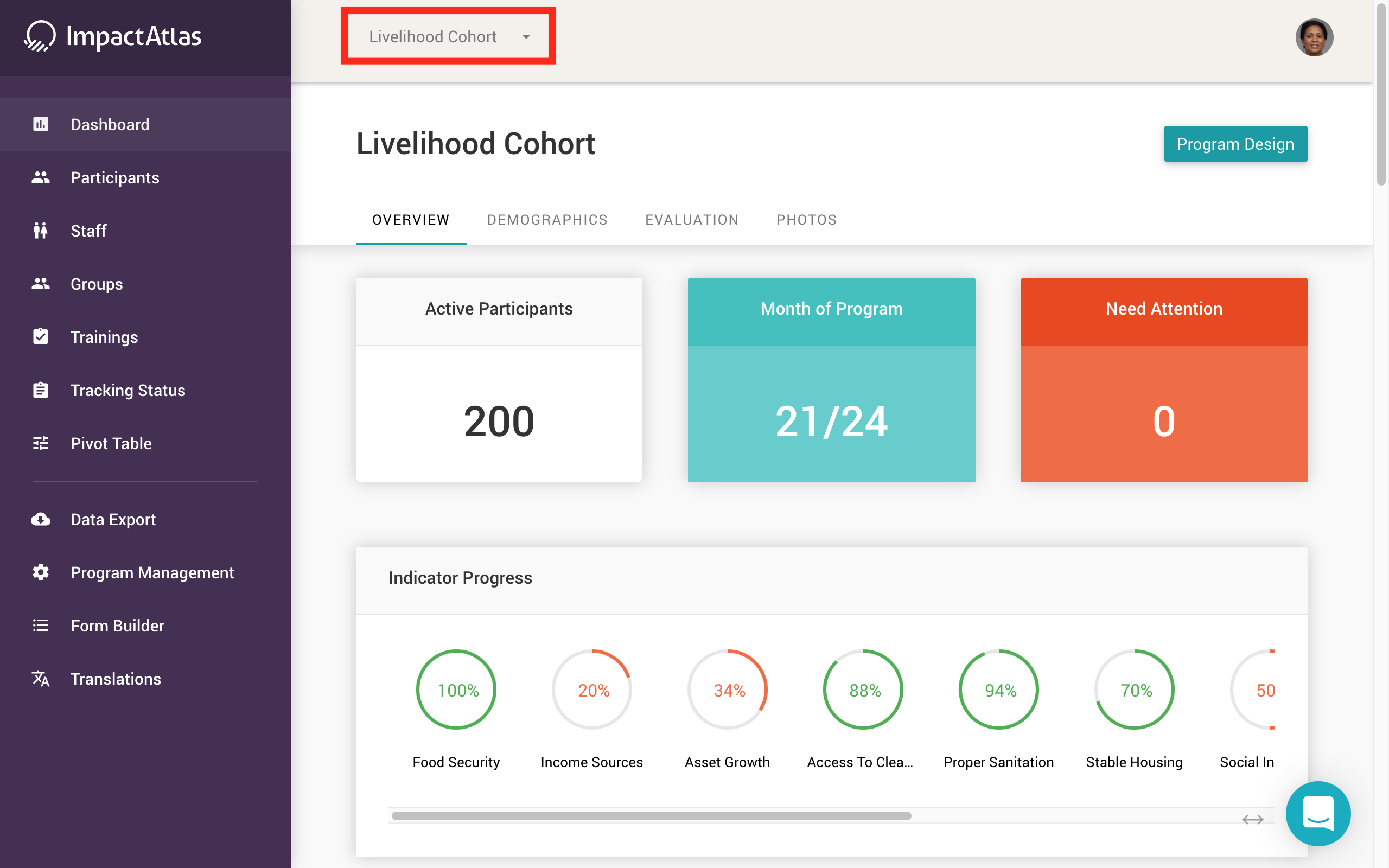This screenshot has height=868, width=1389.
Task: Click the Dashboard sidebar icon
Action: (x=40, y=124)
